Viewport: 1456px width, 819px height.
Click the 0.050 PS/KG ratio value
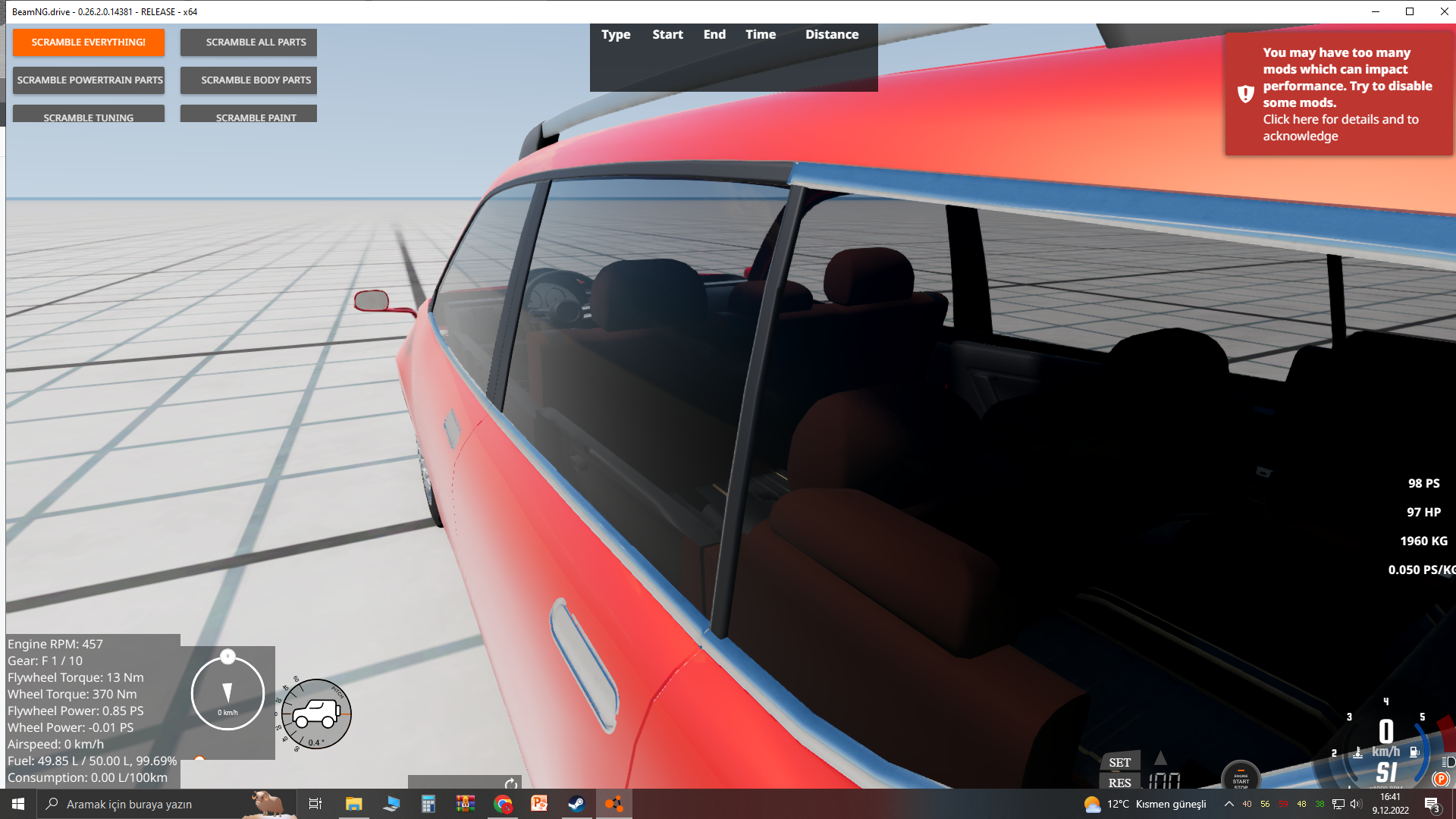1422,570
